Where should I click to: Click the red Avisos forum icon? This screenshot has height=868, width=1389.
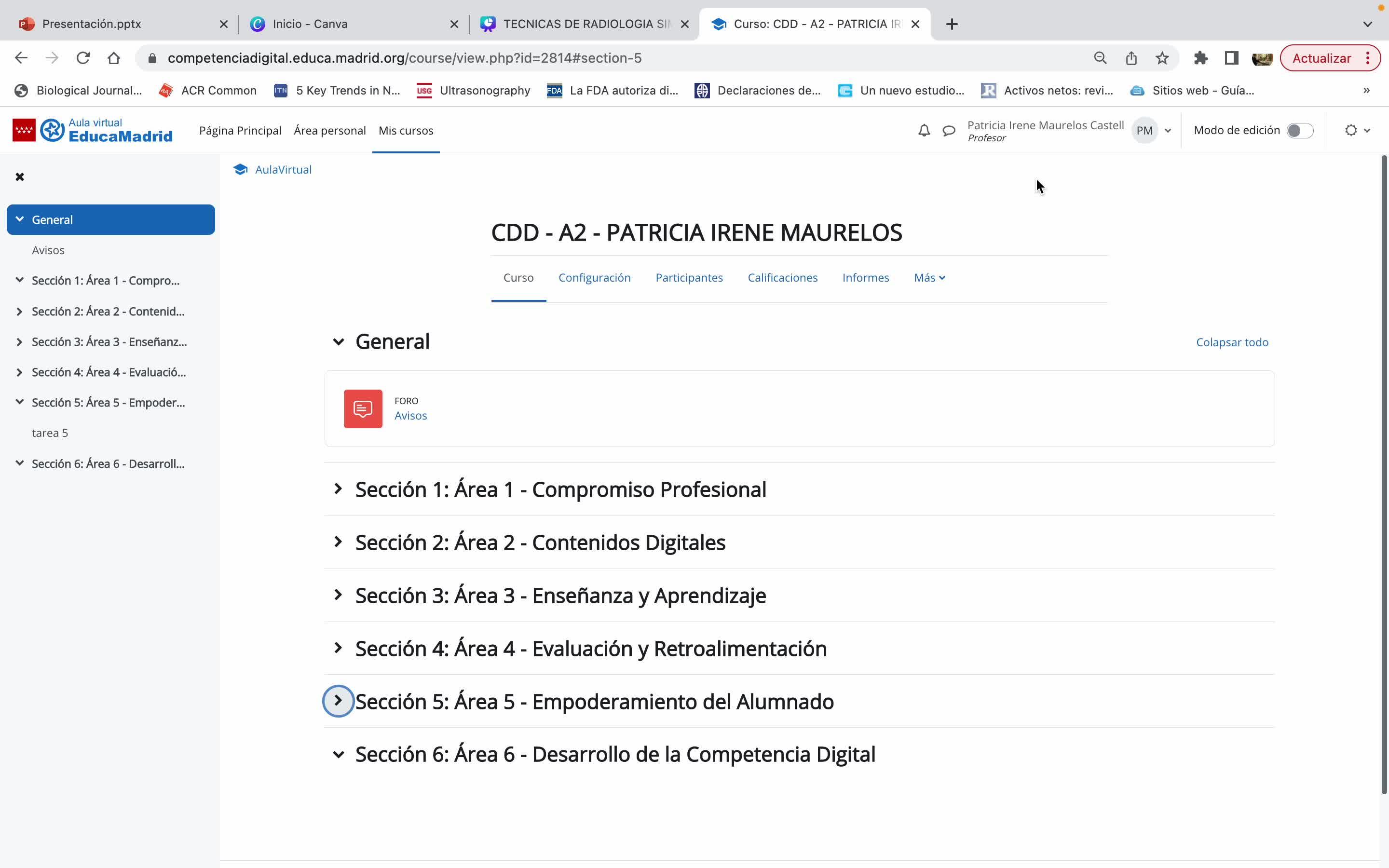point(363,409)
